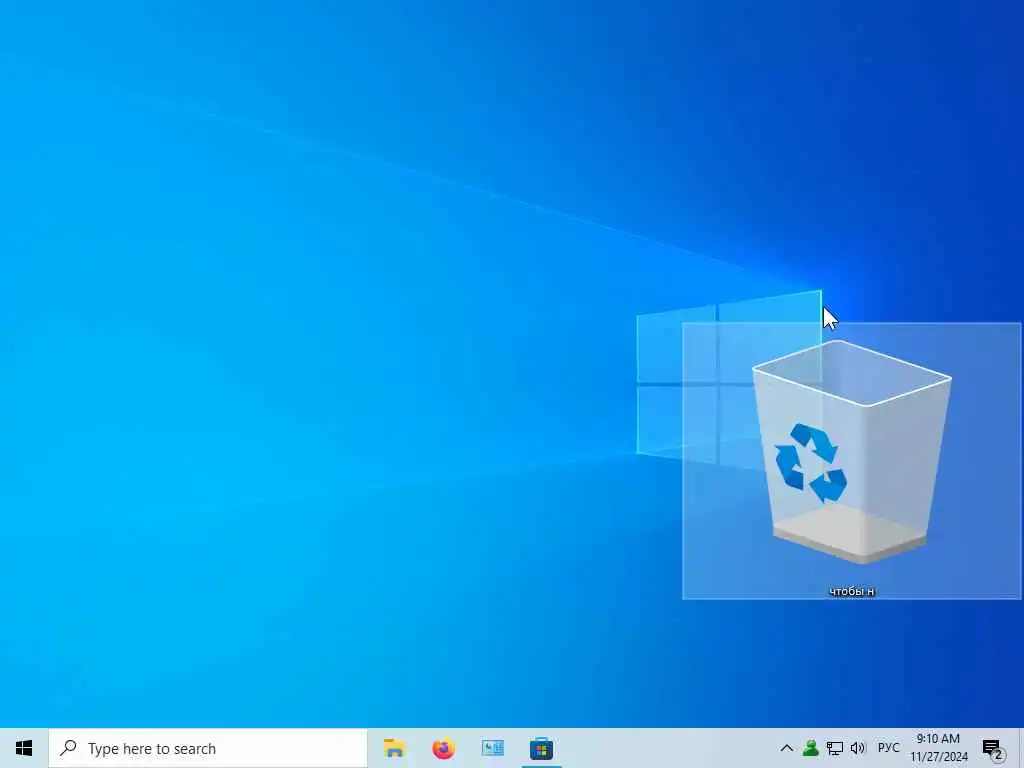The width and height of the screenshot is (1024, 768).
Task: Open the Action Center notifications icon
Action: (x=993, y=749)
